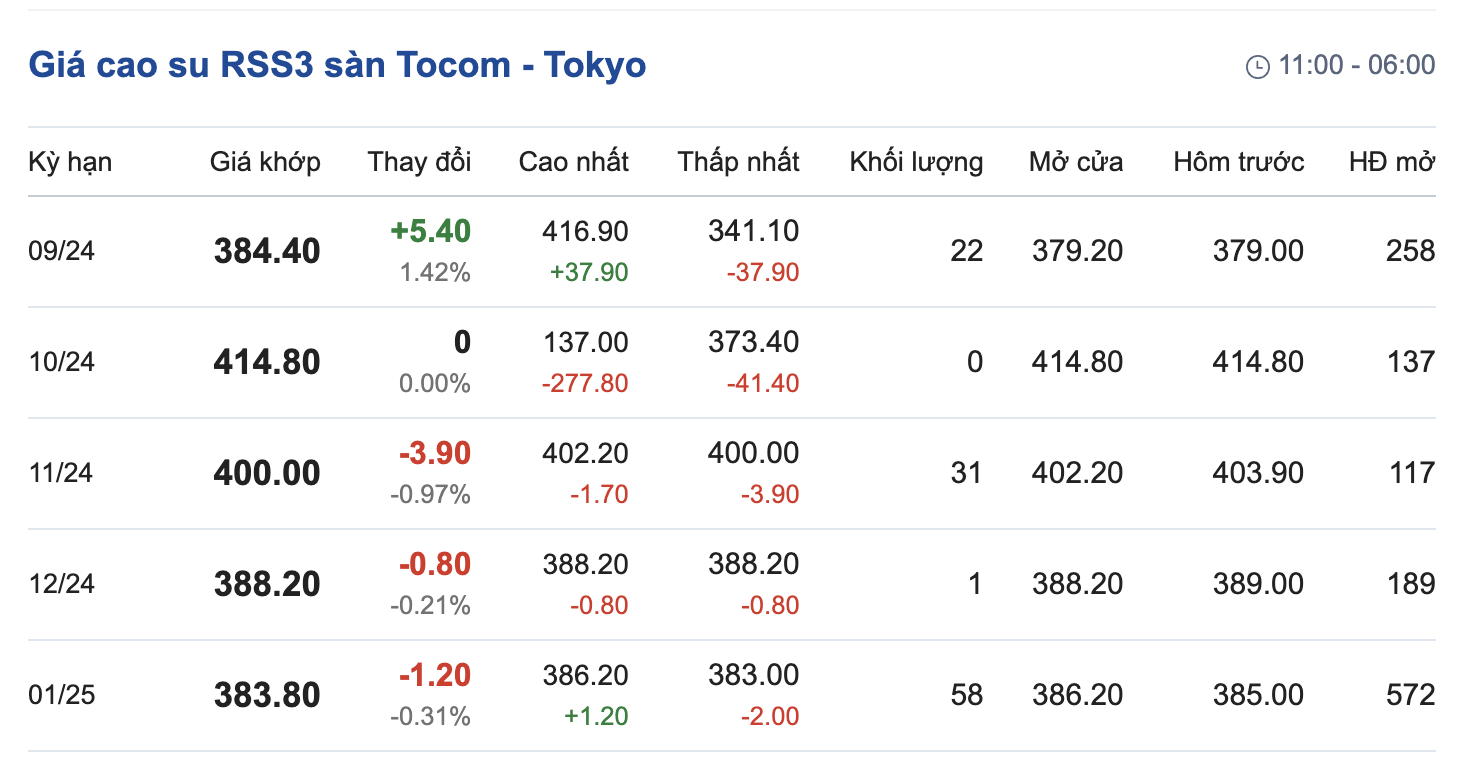This screenshot has width=1468, height=758.
Task: Click the Khối lượng column header
Action: point(916,162)
